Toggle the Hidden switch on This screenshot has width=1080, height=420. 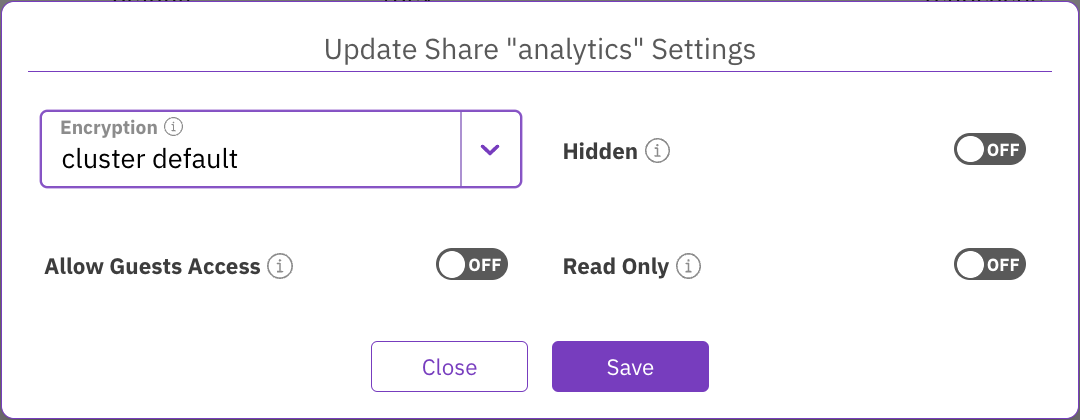click(990, 151)
